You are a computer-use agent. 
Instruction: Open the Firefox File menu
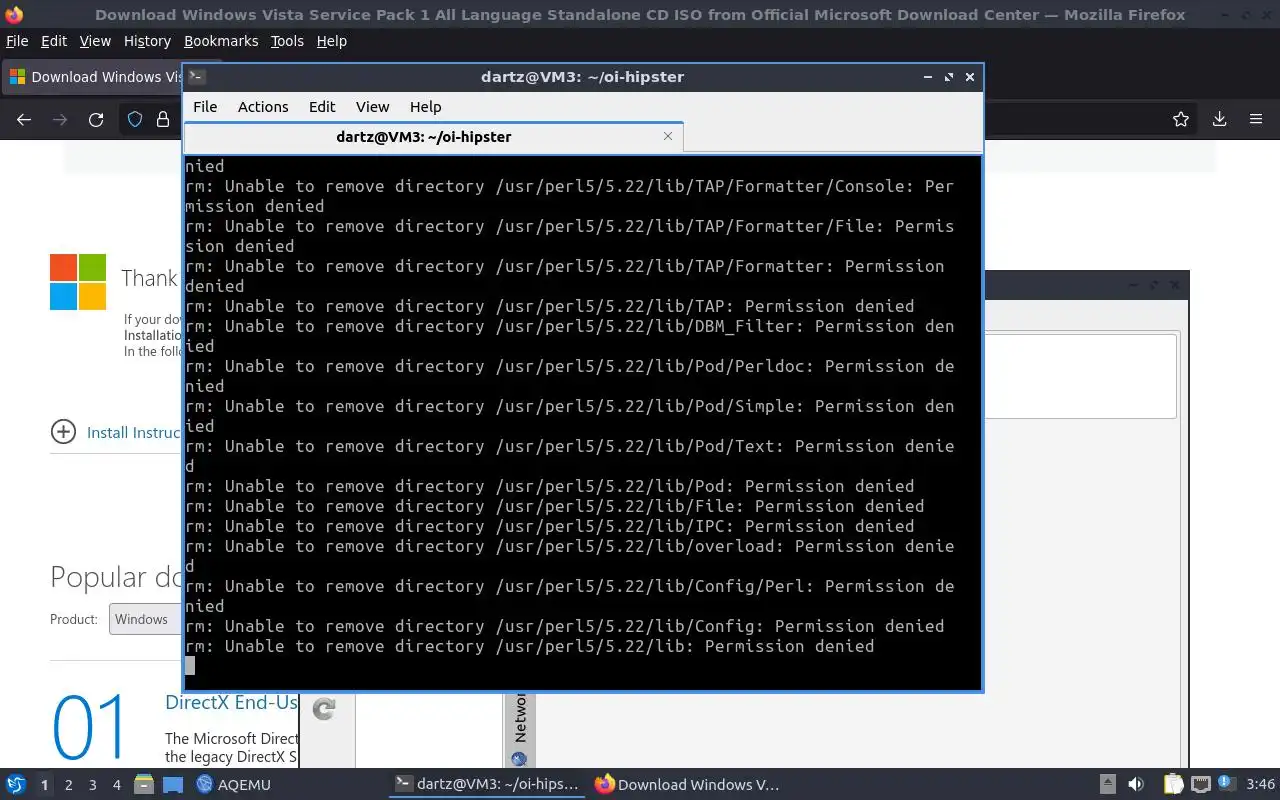pyautogui.click(x=17, y=41)
